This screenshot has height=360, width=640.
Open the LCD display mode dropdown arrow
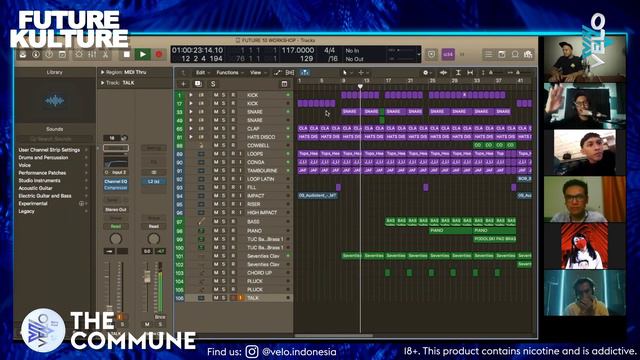(418, 54)
